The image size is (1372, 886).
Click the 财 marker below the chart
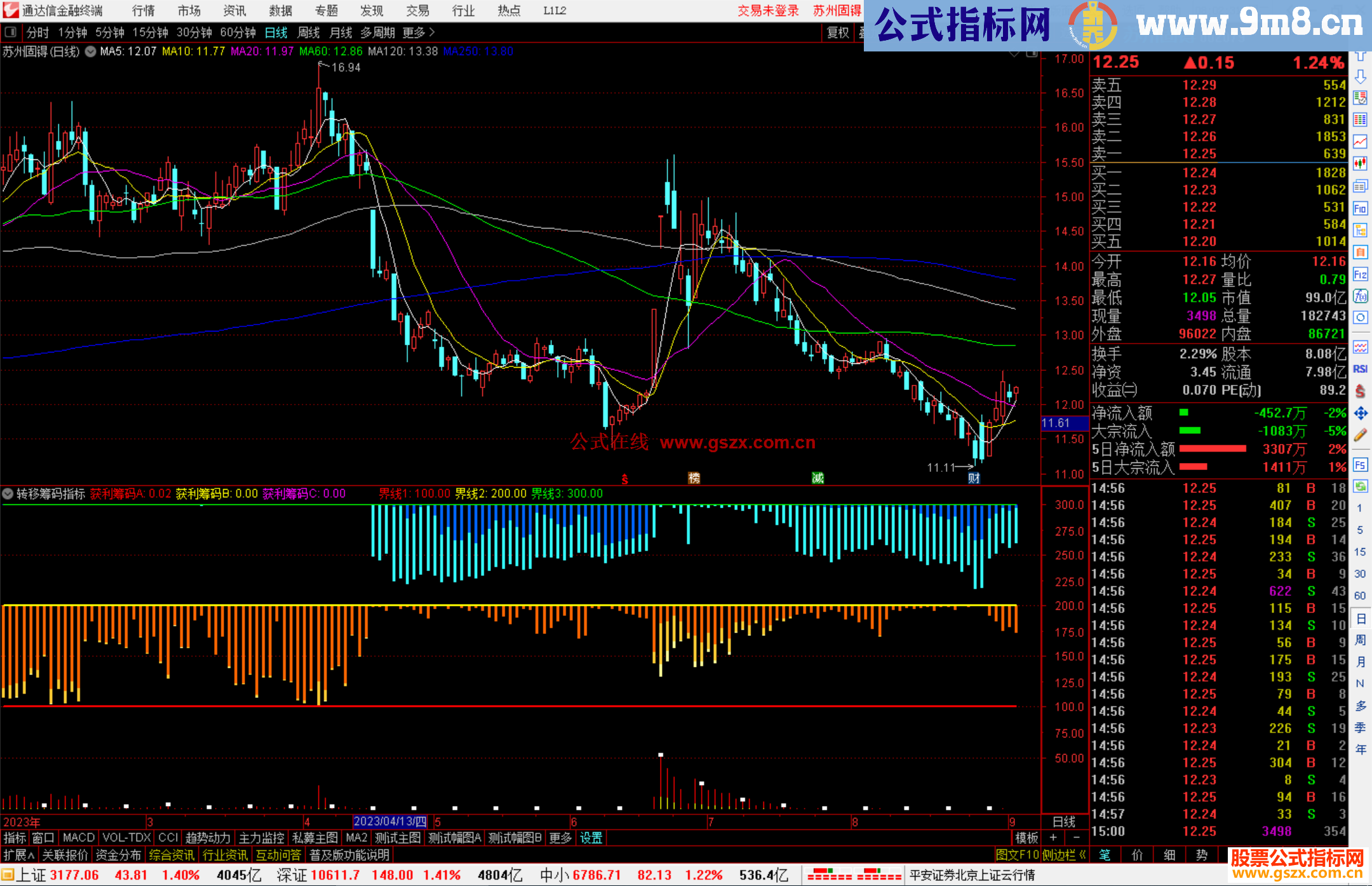pyautogui.click(x=974, y=478)
